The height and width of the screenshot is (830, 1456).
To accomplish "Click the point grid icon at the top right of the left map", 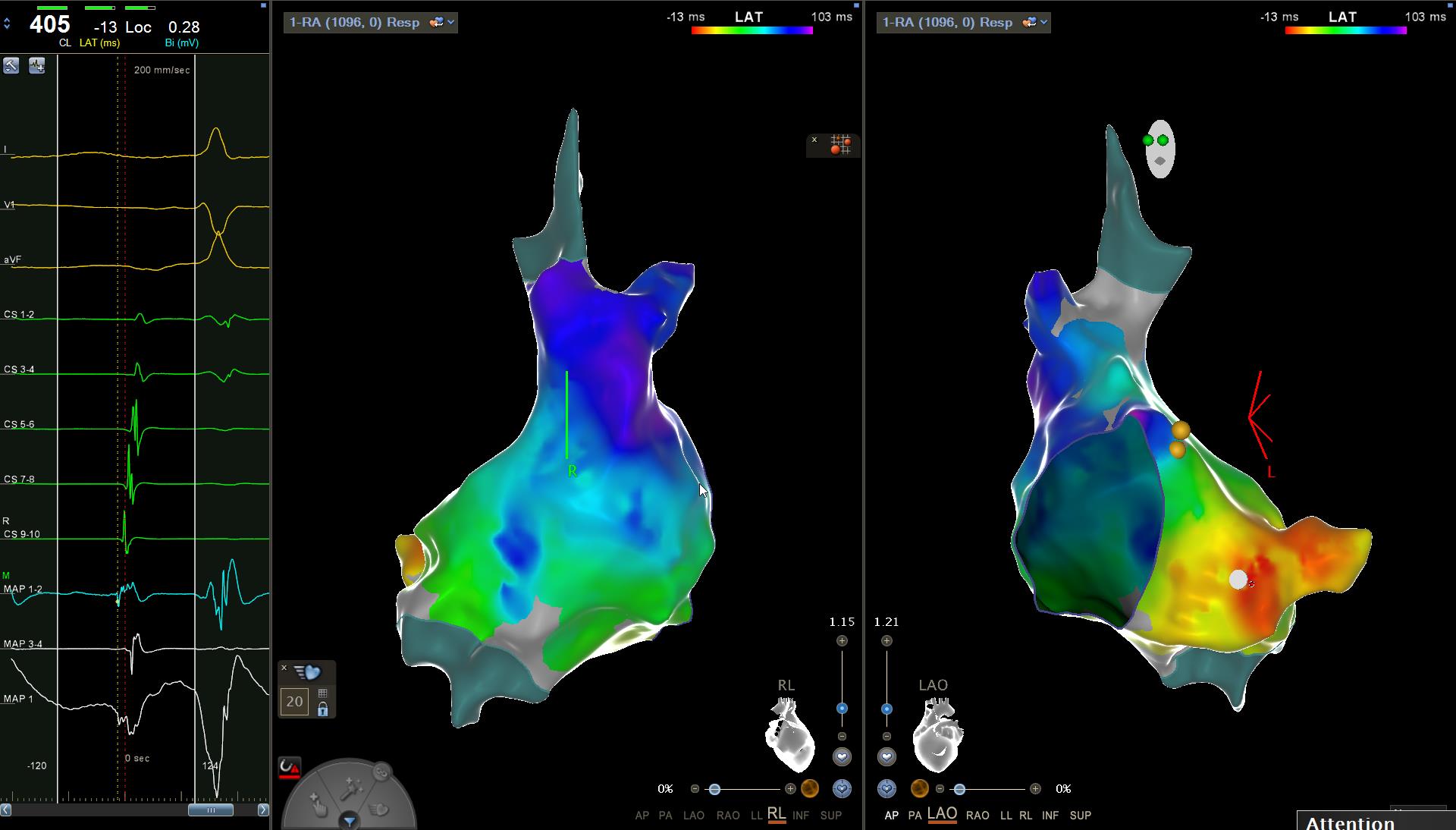I will click(x=840, y=144).
